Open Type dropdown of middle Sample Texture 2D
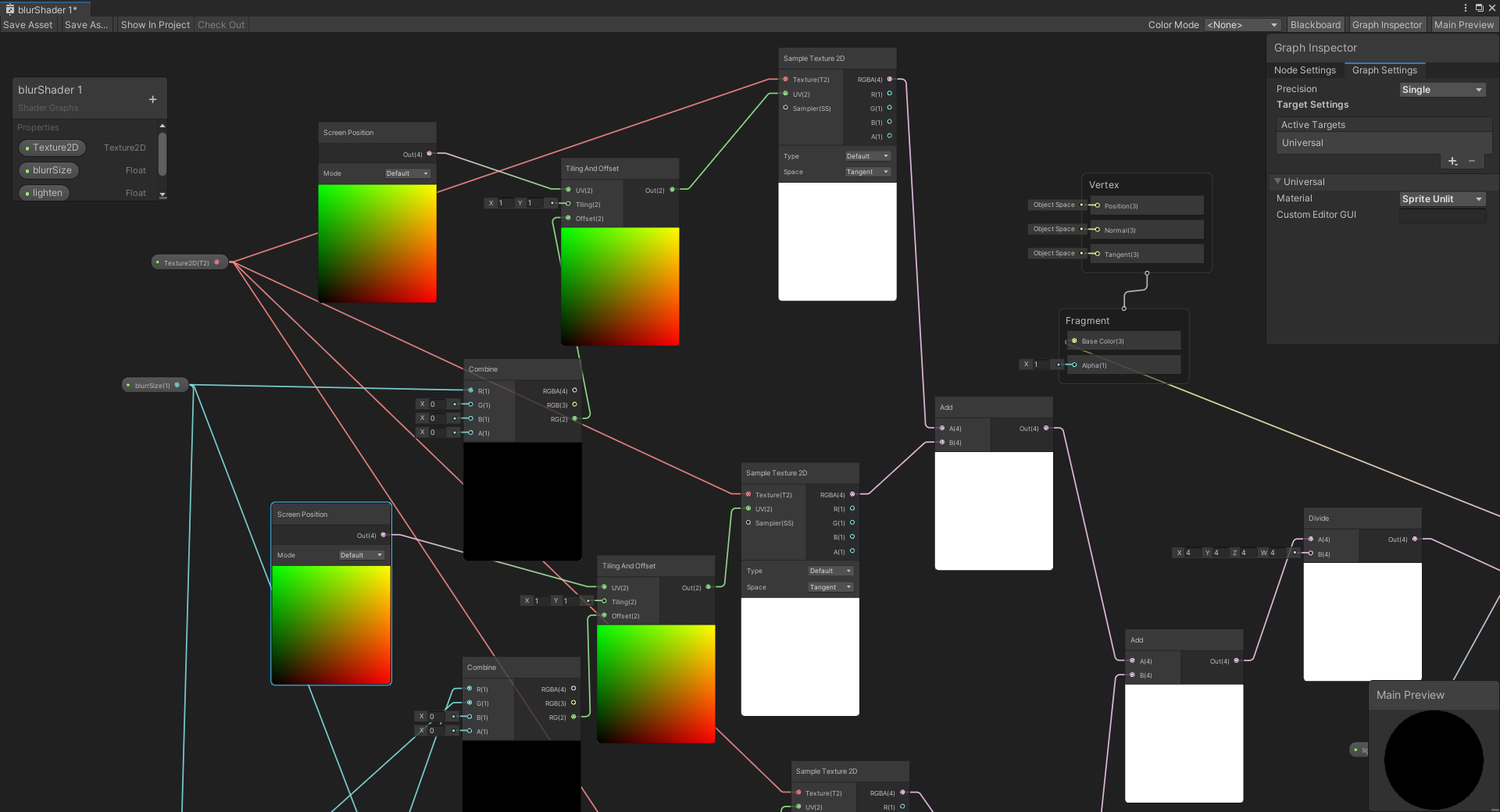 coord(830,571)
